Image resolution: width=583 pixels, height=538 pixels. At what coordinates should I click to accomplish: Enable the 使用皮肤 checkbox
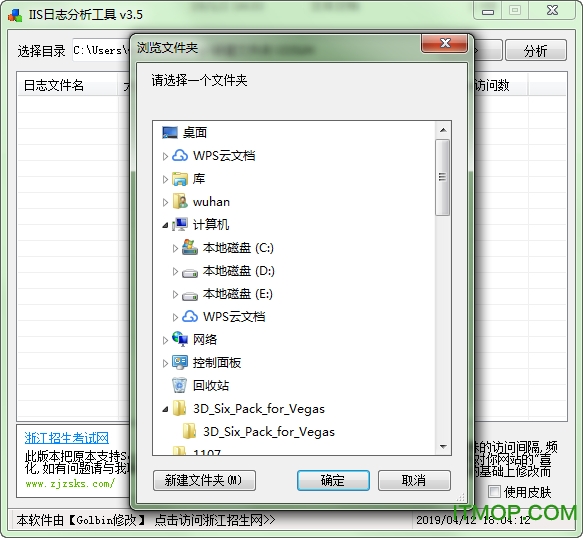coord(494,492)
